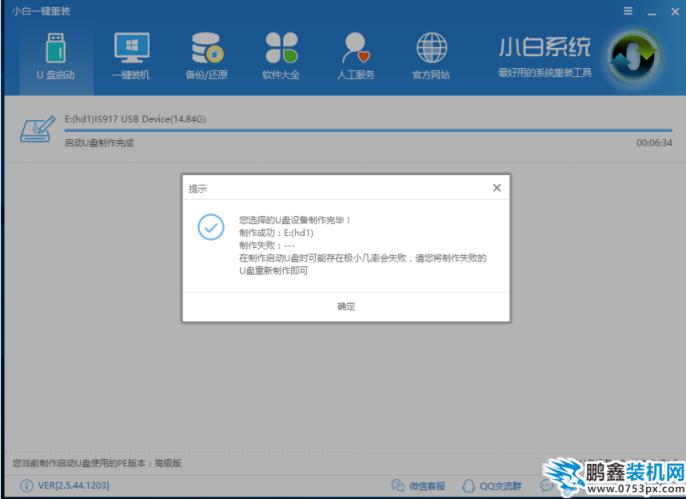Switch to the 一键装机 tab
The width and height of the screenshot is (686, 499).
pyautogui.click(x=131, y=57)
